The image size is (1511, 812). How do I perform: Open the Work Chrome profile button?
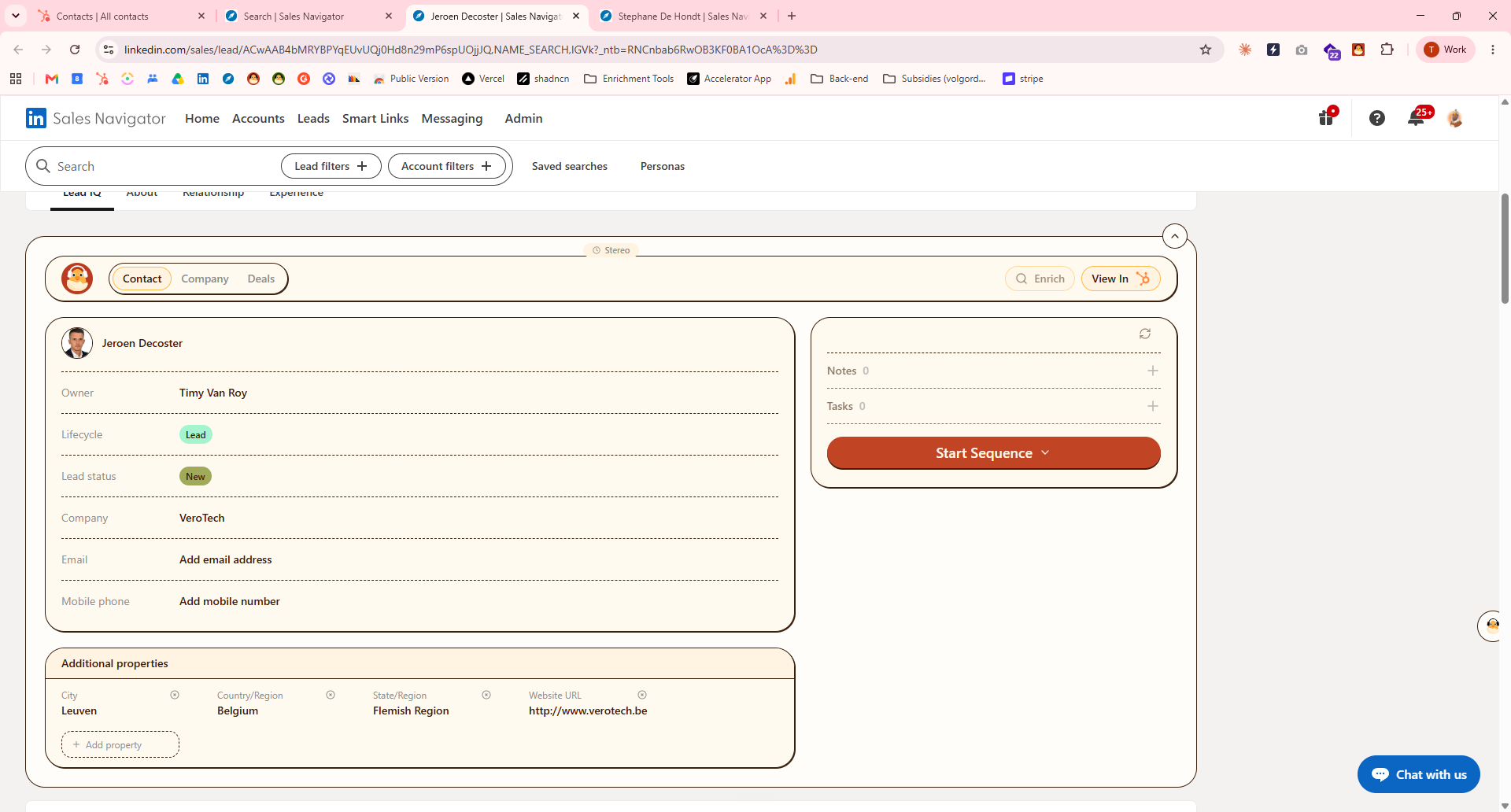1446,50
